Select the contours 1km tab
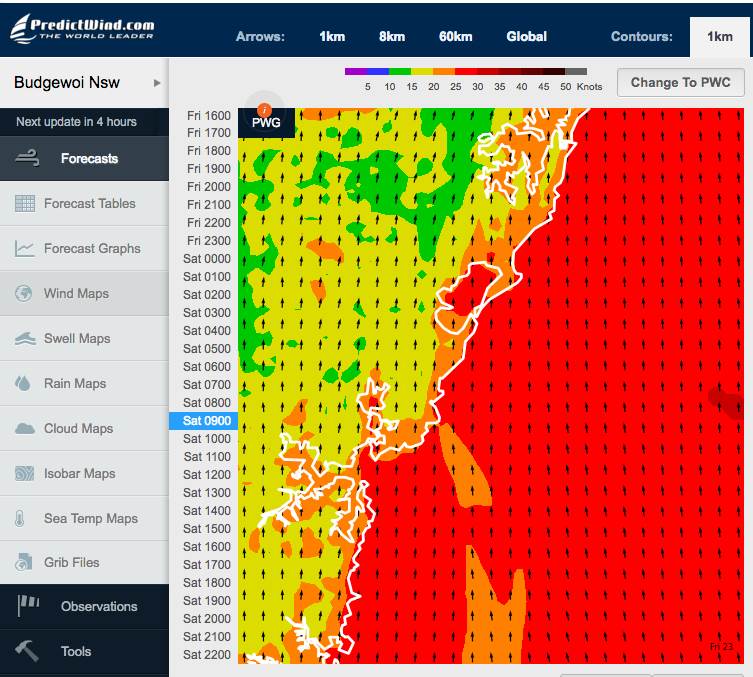 click(x=719, y=37)
